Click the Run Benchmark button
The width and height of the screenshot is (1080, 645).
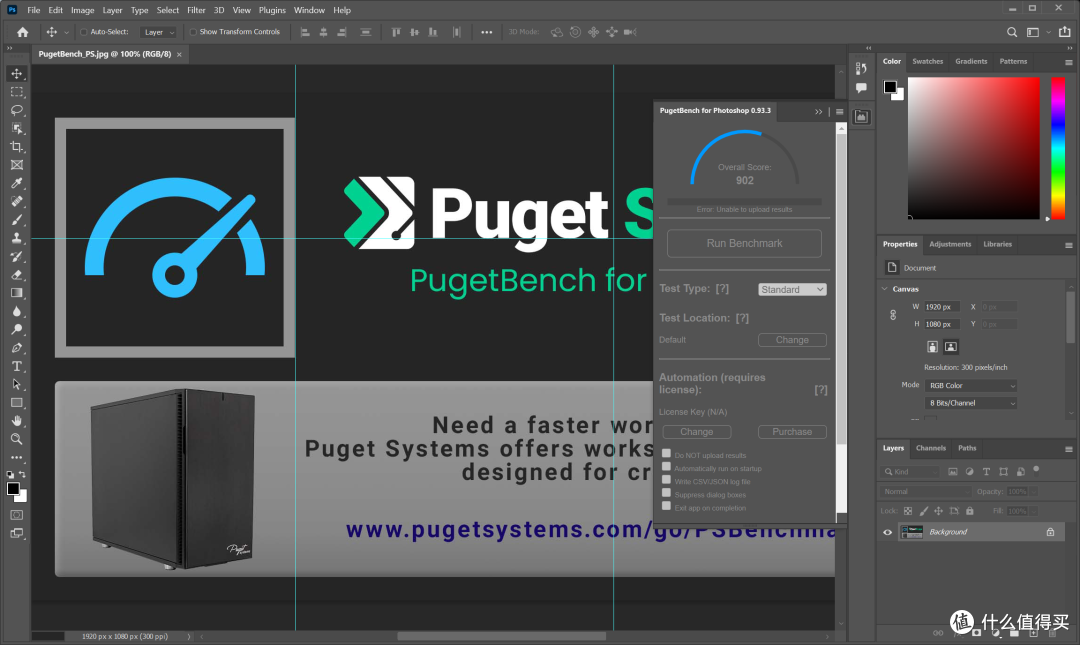tap(744, 243)
